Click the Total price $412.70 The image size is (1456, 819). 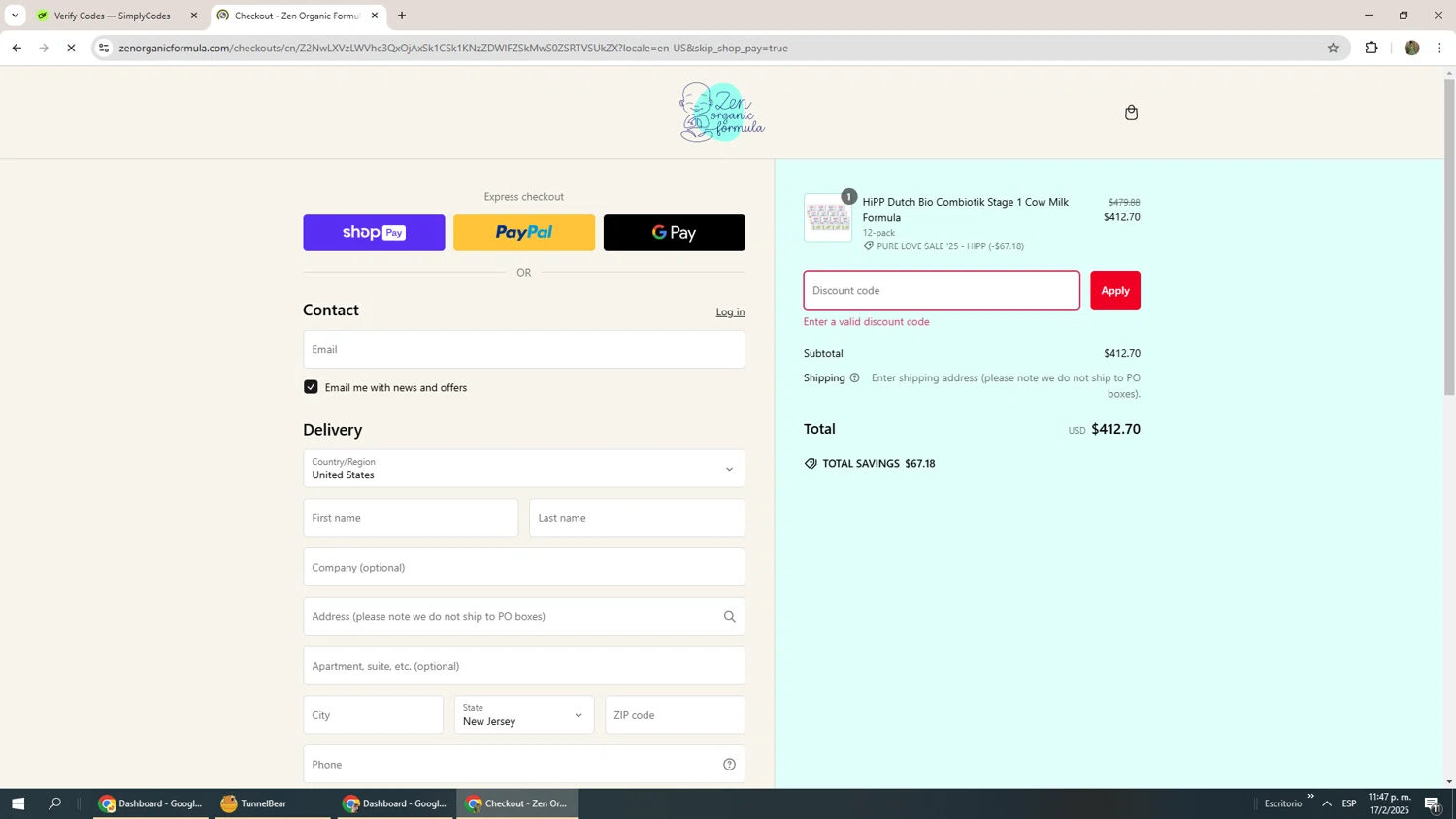pyautogui.click(x=1115, y=429)
